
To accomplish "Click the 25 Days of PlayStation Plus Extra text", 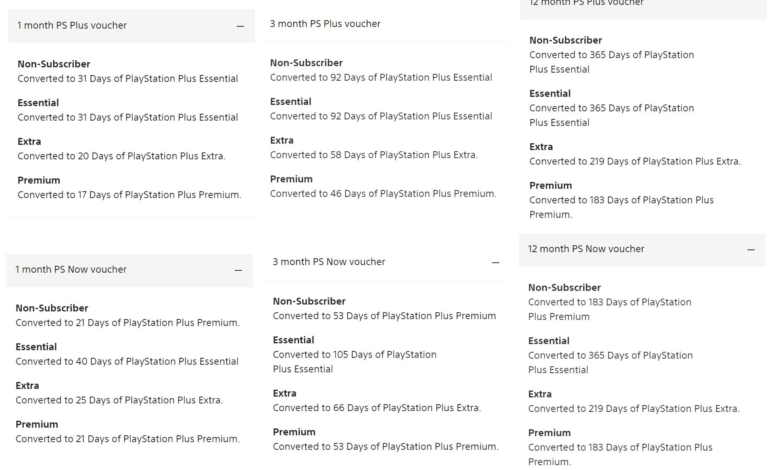I will coord(119,400).
